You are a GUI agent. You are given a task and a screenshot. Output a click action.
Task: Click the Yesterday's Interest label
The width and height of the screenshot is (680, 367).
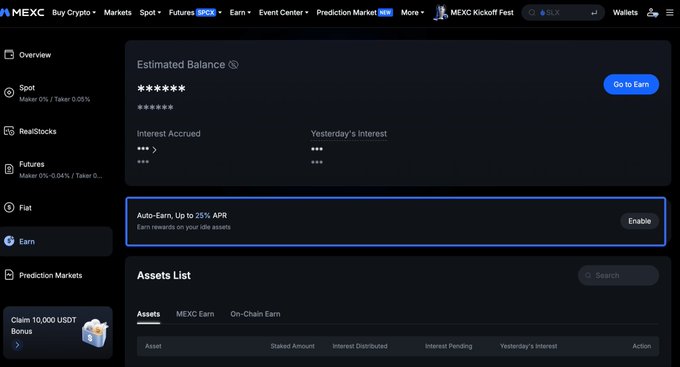pos(349,134)
